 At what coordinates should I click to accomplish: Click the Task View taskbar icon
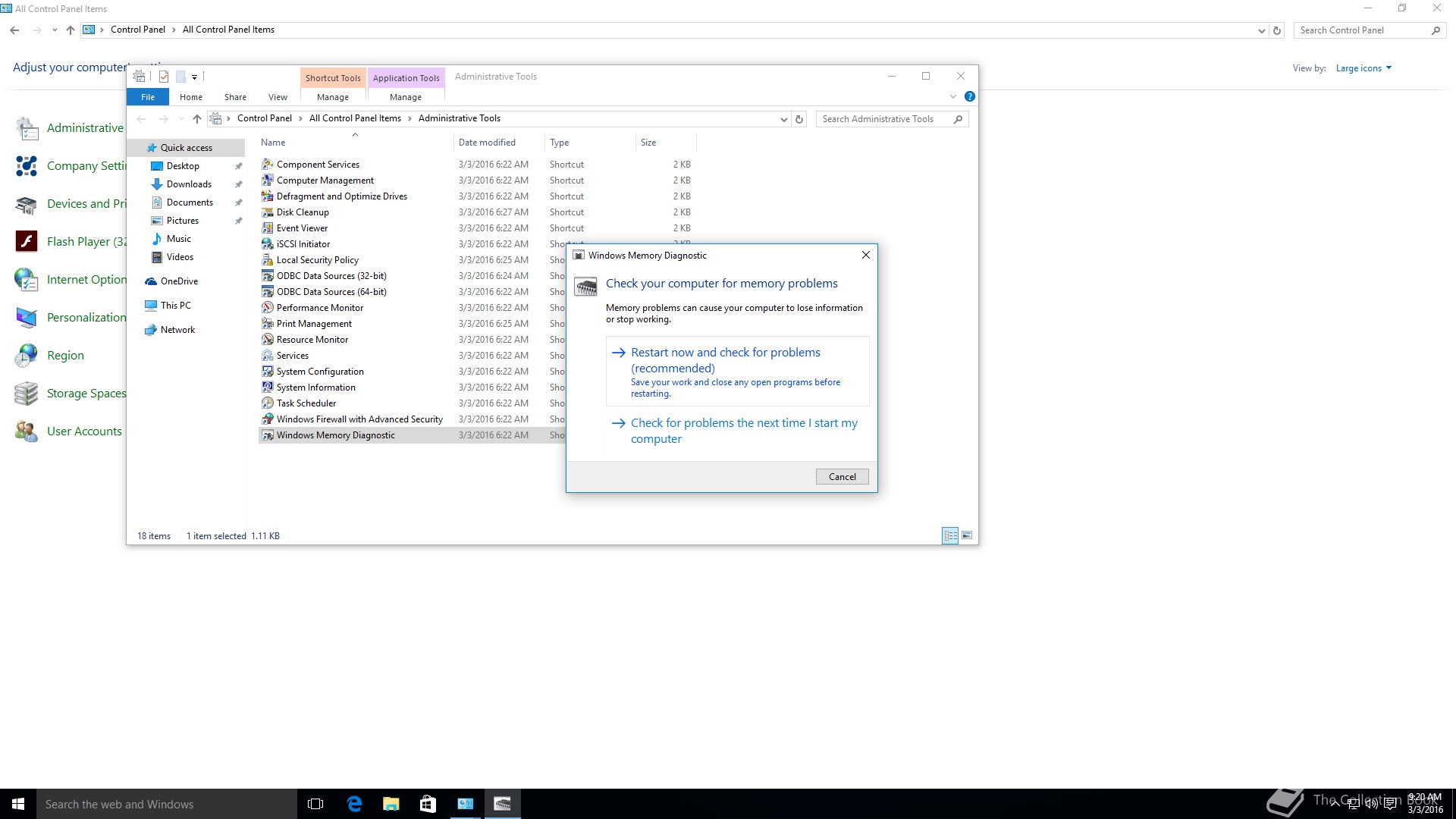point(315,804)
